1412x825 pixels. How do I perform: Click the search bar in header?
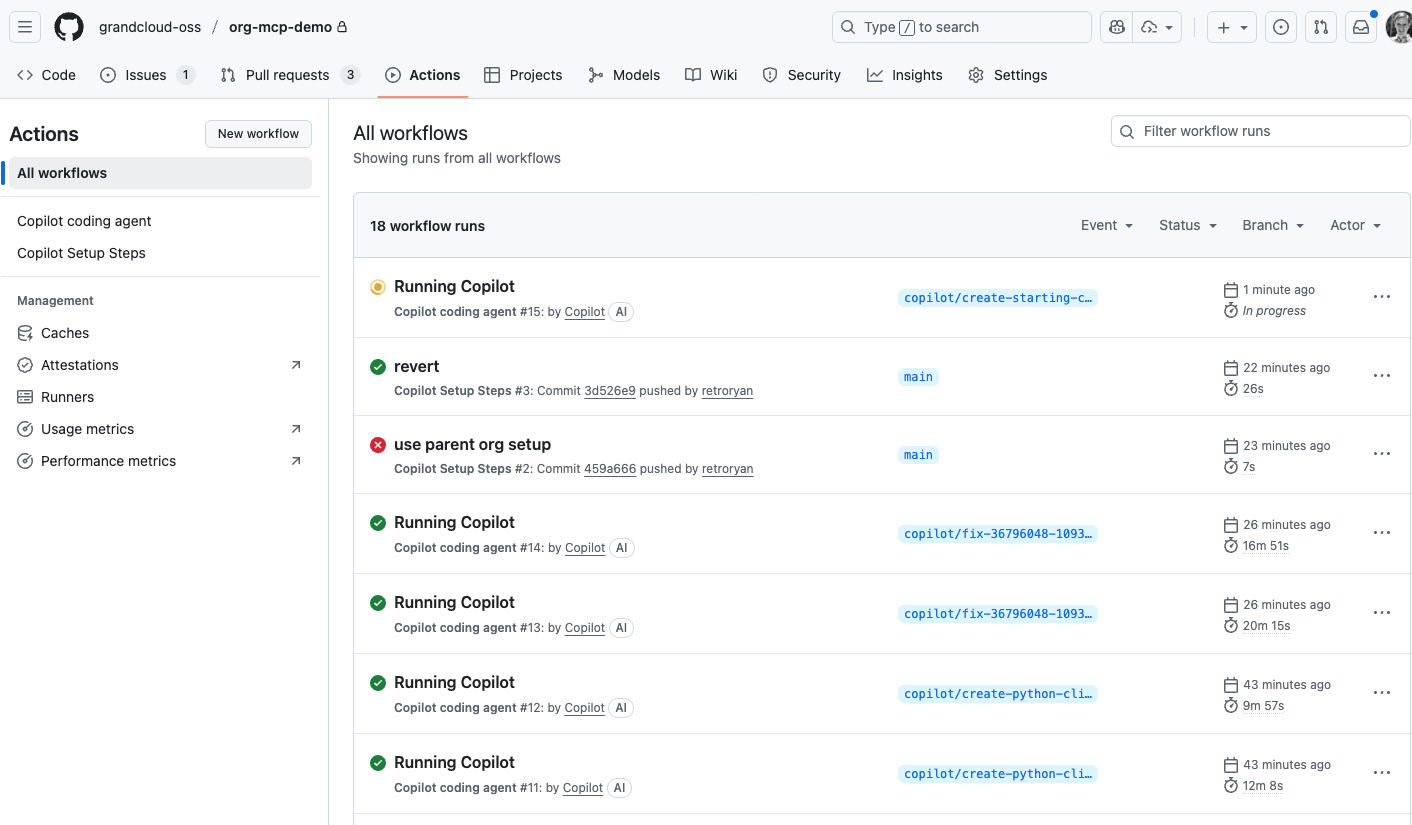(961, 27)
